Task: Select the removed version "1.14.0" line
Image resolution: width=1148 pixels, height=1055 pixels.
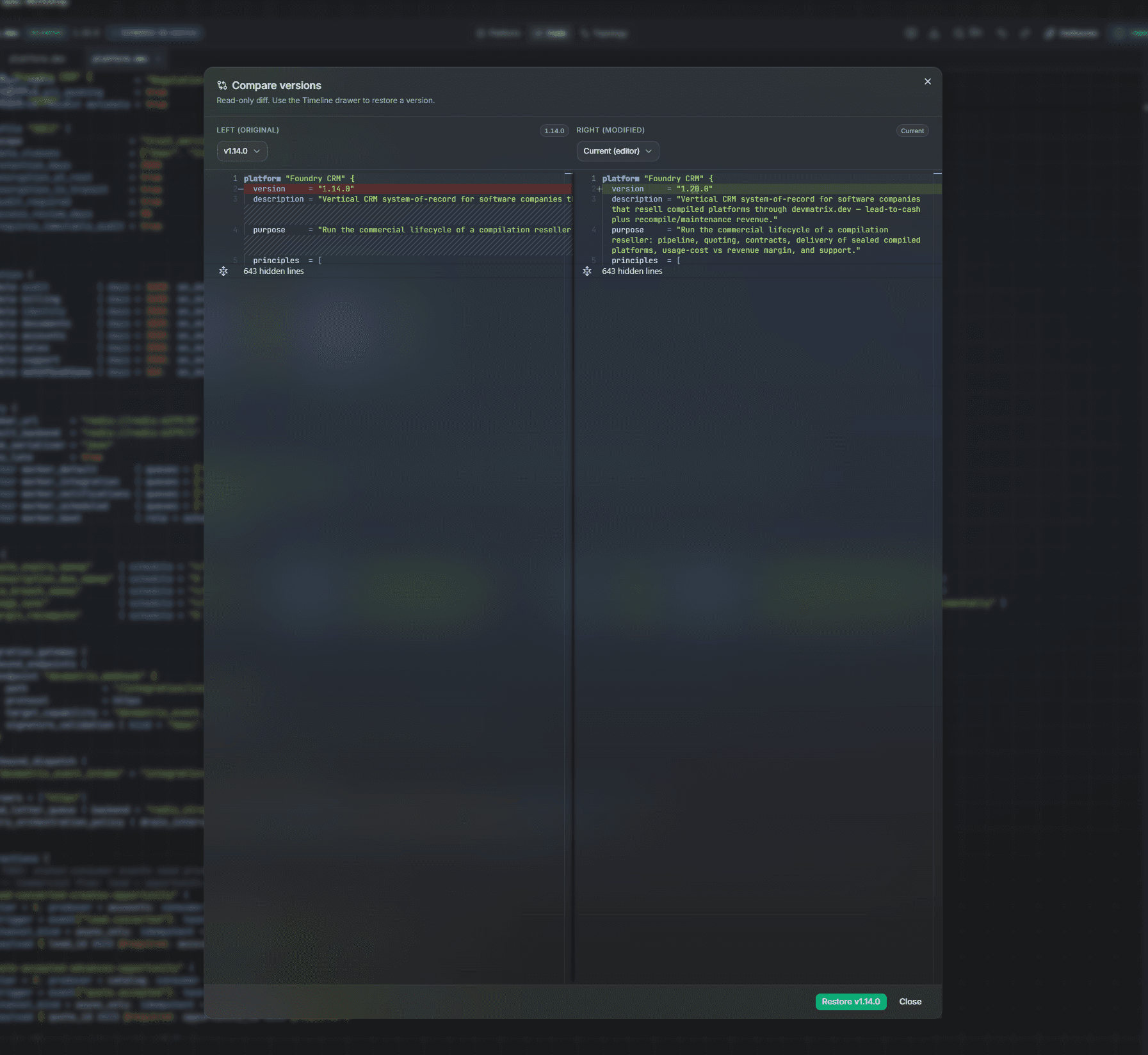Action: pyautogui.click(x=408, y=189)
